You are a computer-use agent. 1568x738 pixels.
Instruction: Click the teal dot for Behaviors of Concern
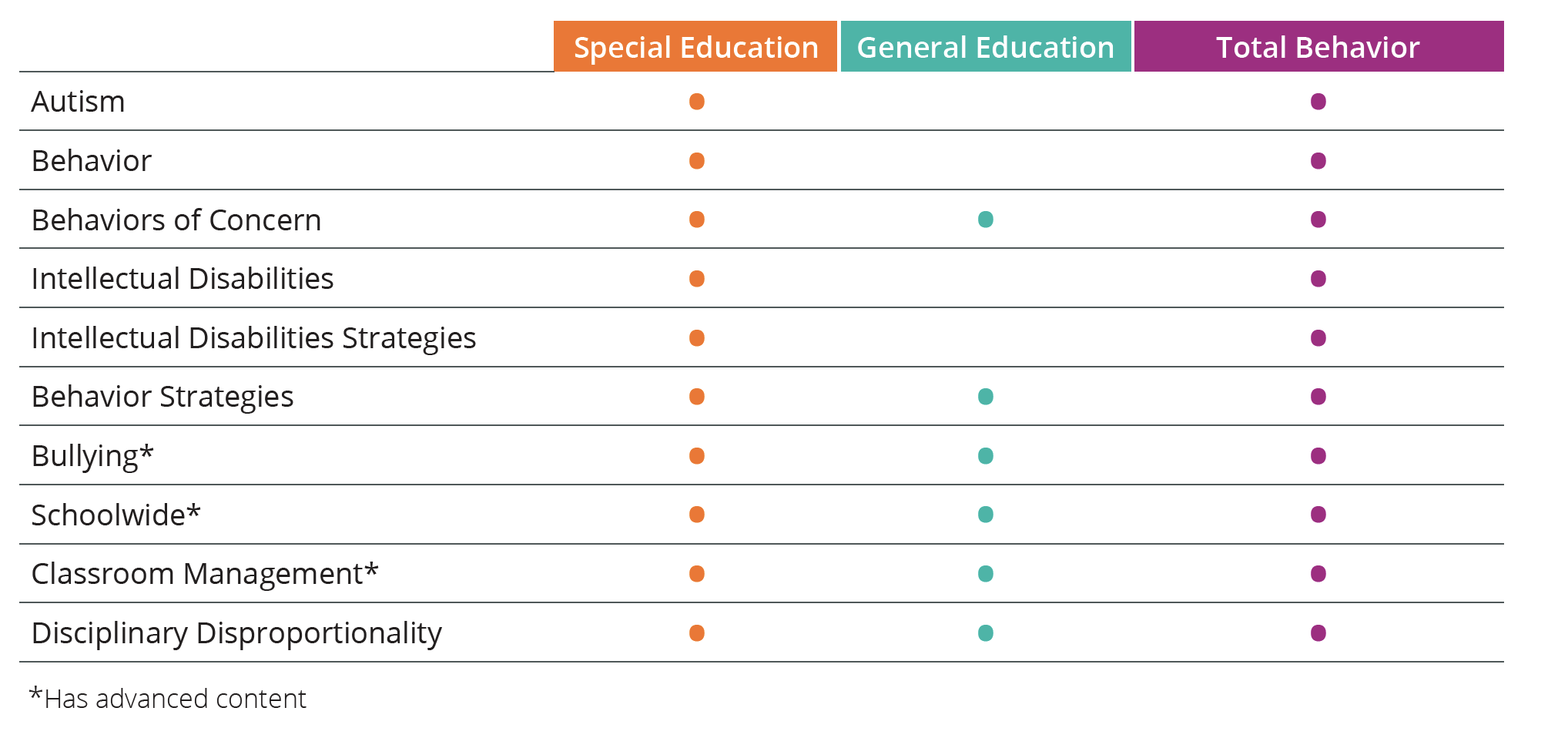[986, 220]
